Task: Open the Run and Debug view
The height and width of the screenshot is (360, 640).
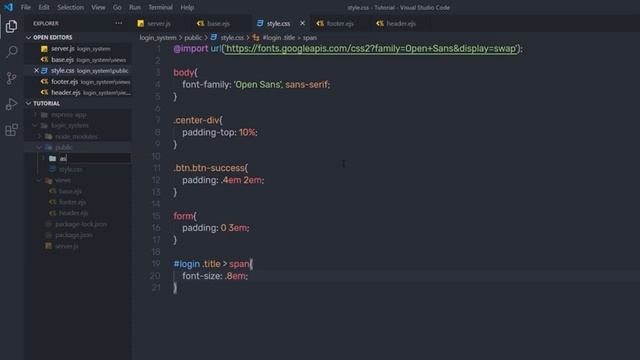Action: coord(11,104)
